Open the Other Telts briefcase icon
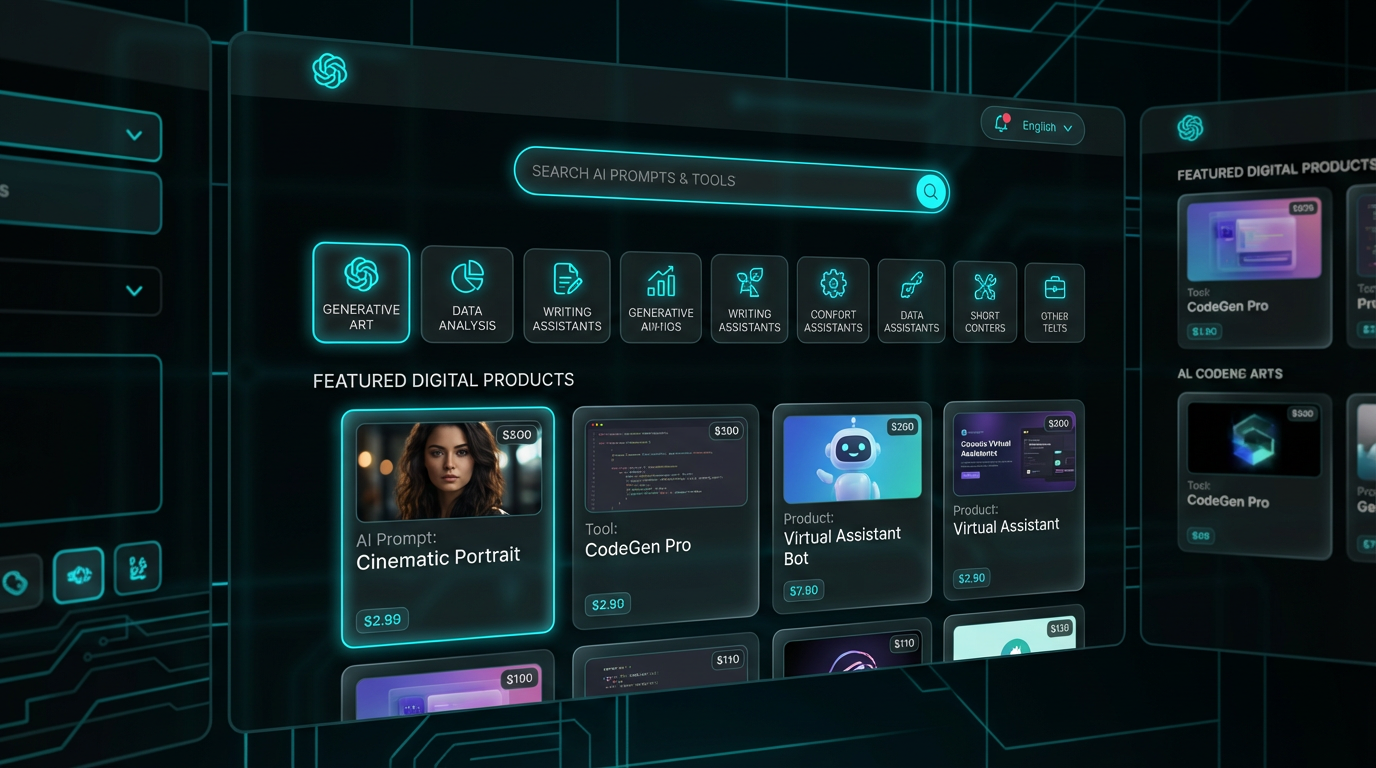The height and width of the screenshot is (768, 1376). 1055,289
